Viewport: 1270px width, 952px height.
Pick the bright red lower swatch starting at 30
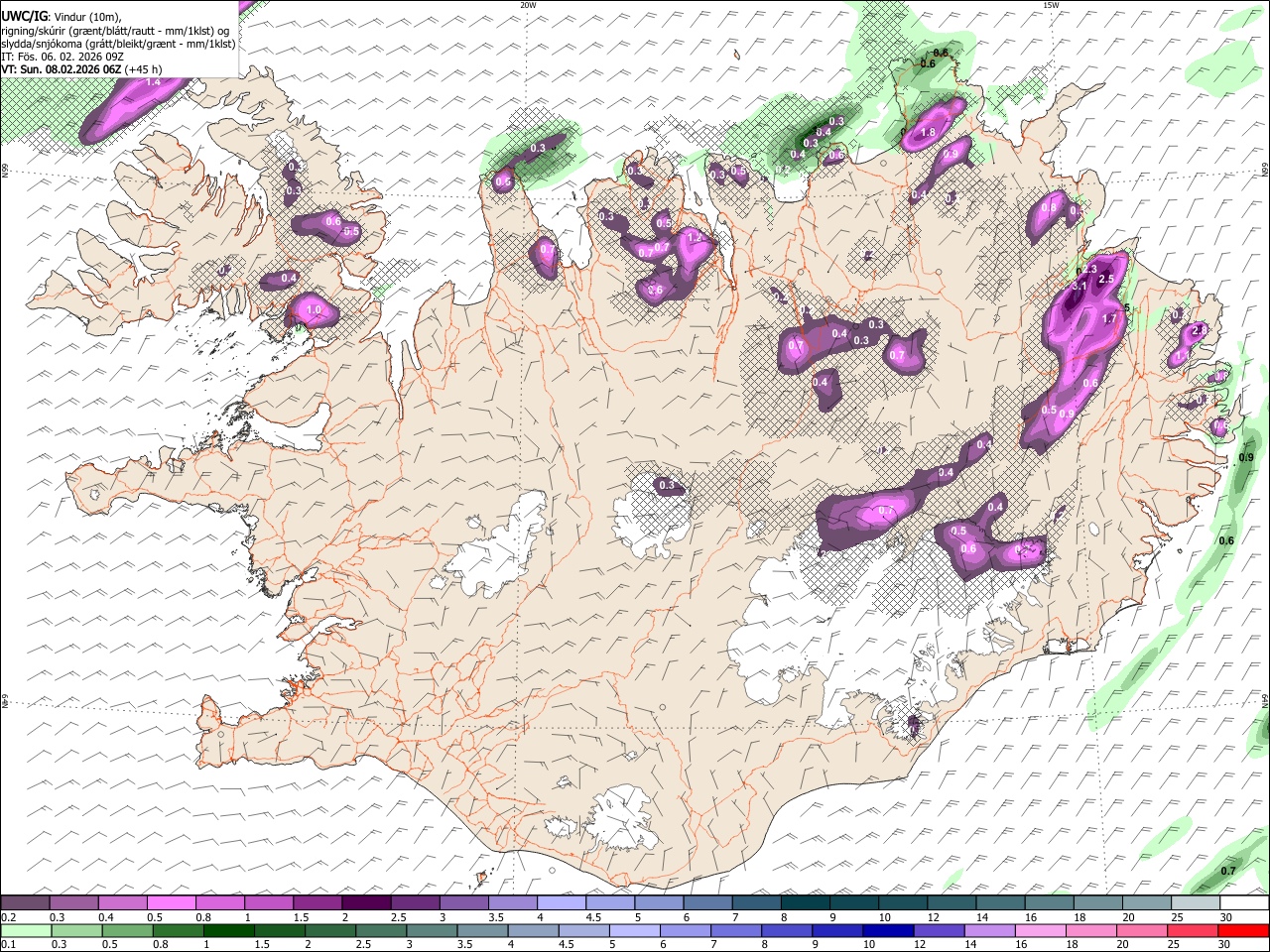1243,930
